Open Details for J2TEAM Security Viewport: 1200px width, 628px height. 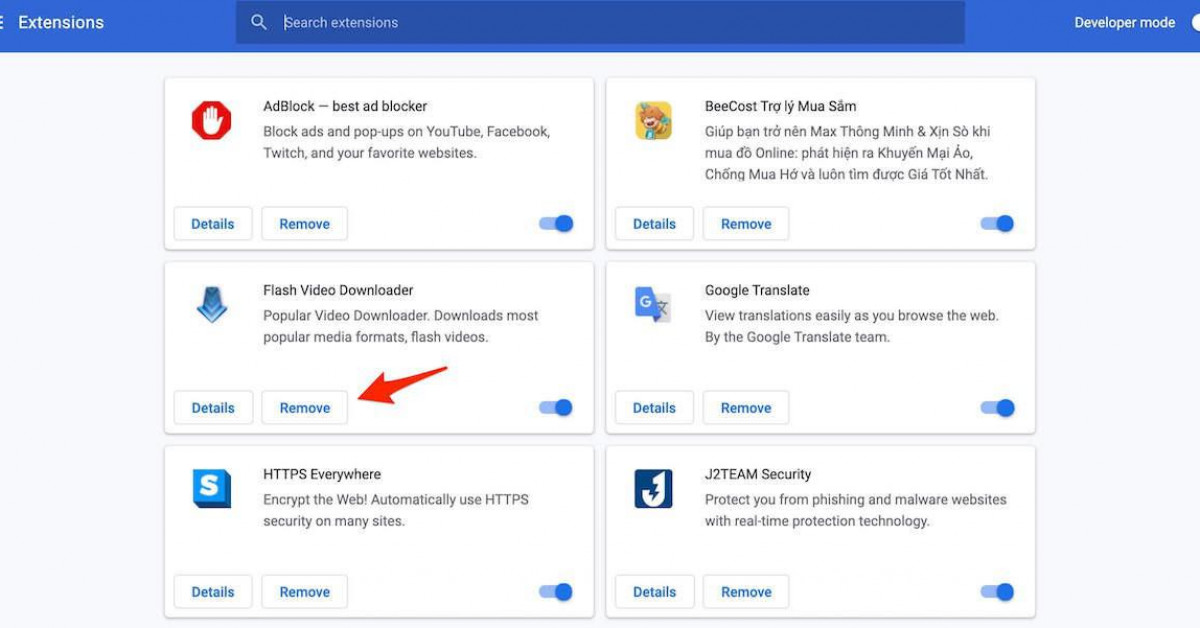pyautogui.click(x=655, y=592)
